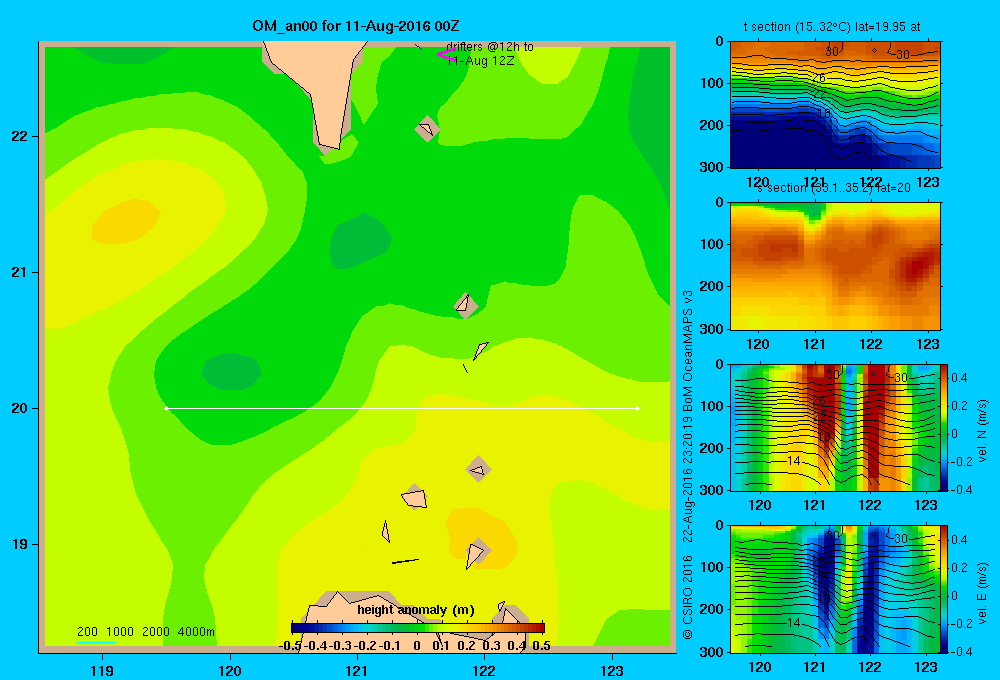Click the 'drifters @12h to' annotation text
This screenshot has width=1000, height=680.
coord(490,47)
